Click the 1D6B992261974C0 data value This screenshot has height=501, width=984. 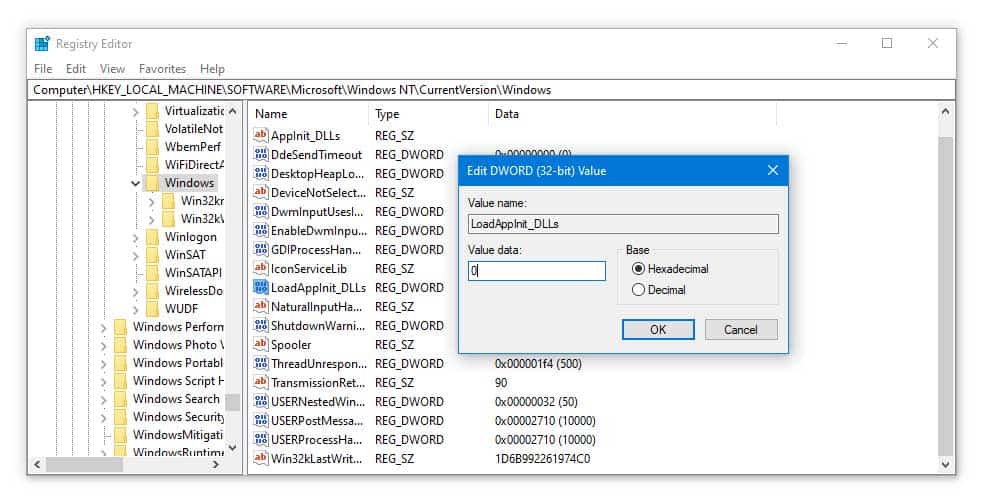point(542,458)
